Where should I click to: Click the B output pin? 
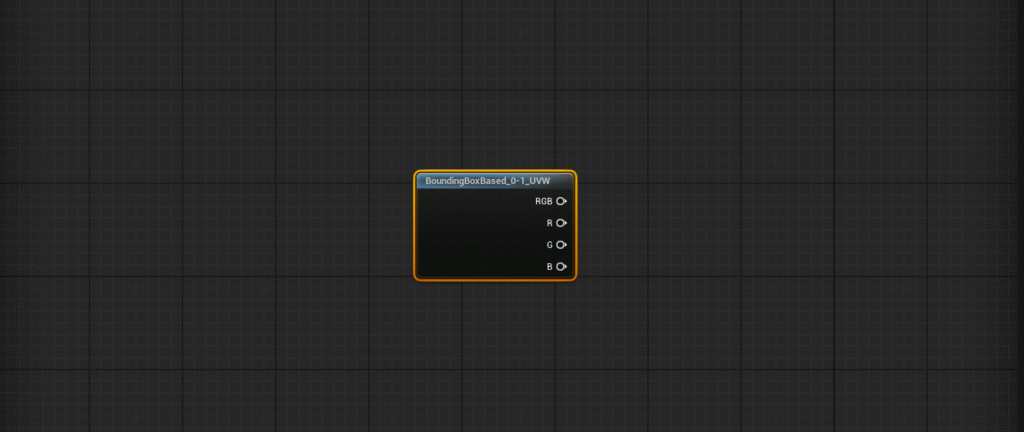pyautogui.click(x=561, y=266)
